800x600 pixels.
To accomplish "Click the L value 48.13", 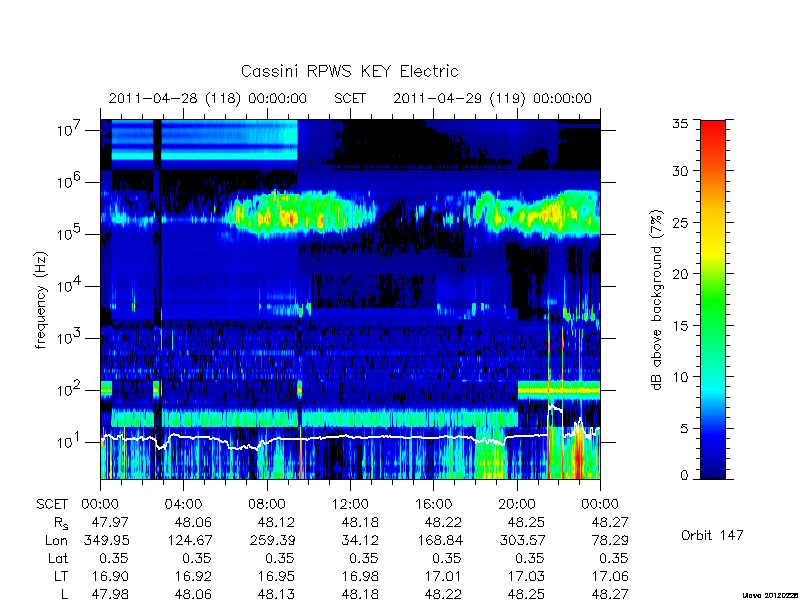I will pyautogui.click(x=277, y=594).
